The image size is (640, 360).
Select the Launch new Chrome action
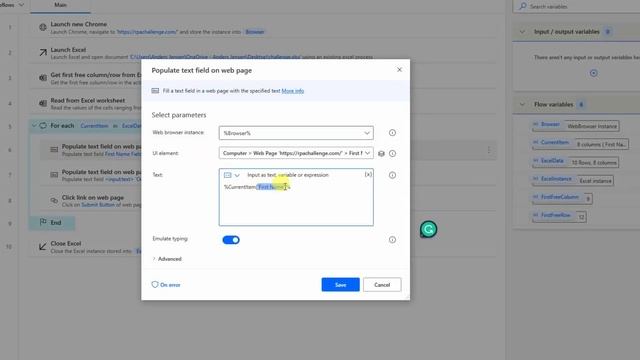[x=263, y=28]
